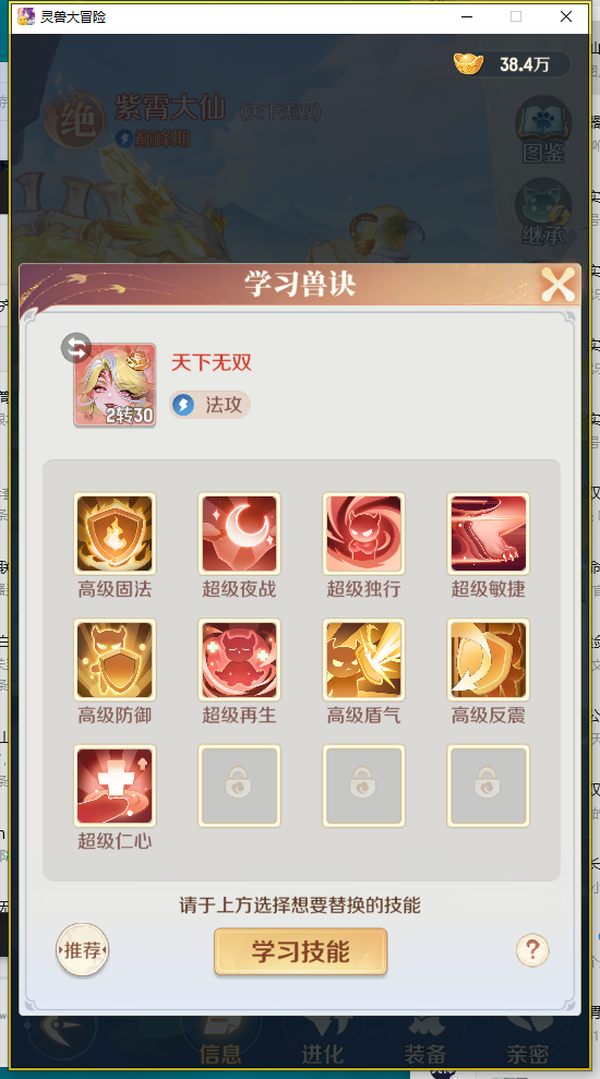The image size is (600, 1079).
Task: Click the last locked skill slot
Action: 489,785
